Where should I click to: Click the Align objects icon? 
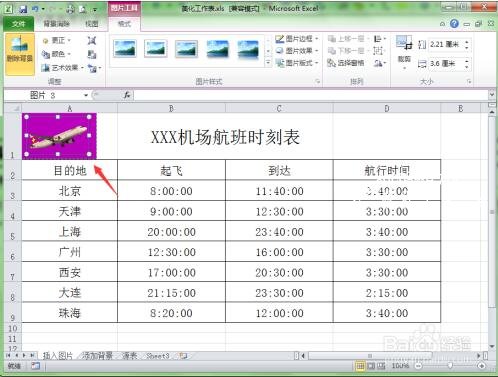click(x=379, y=39)
